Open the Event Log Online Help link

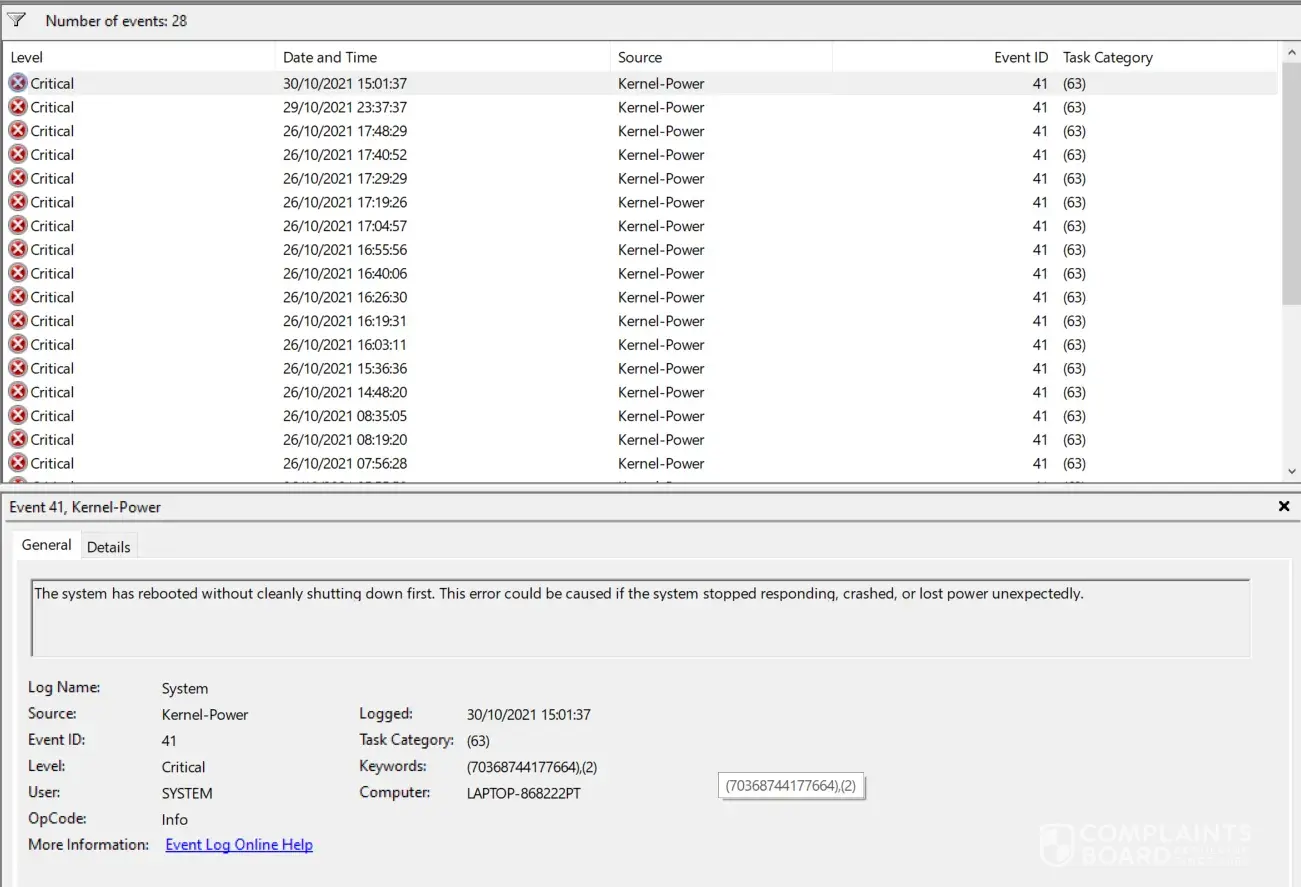pyautogui.click(x=239, y=845)
